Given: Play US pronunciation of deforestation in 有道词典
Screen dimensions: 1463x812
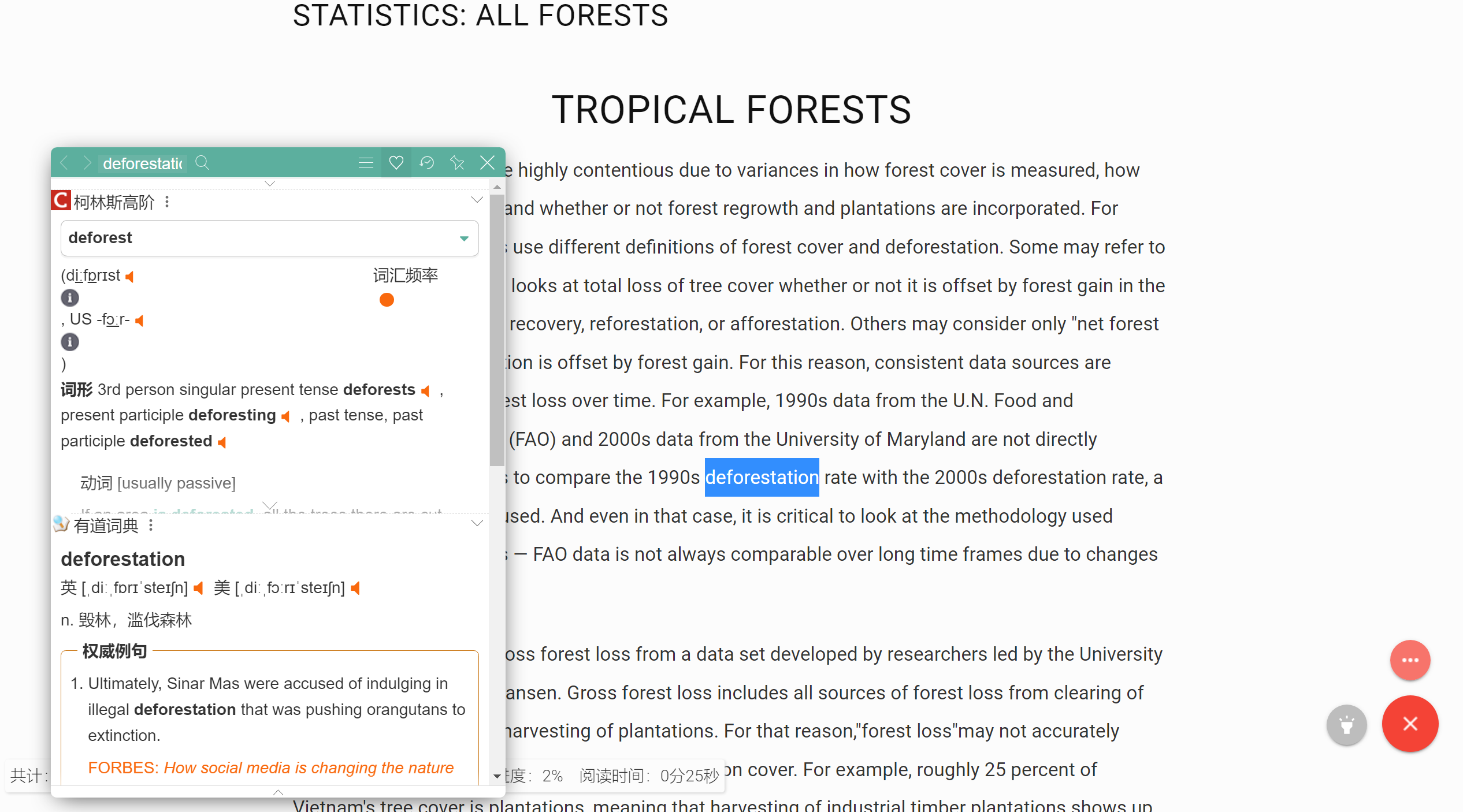Looking at the screenshot, I should point(355,588).
